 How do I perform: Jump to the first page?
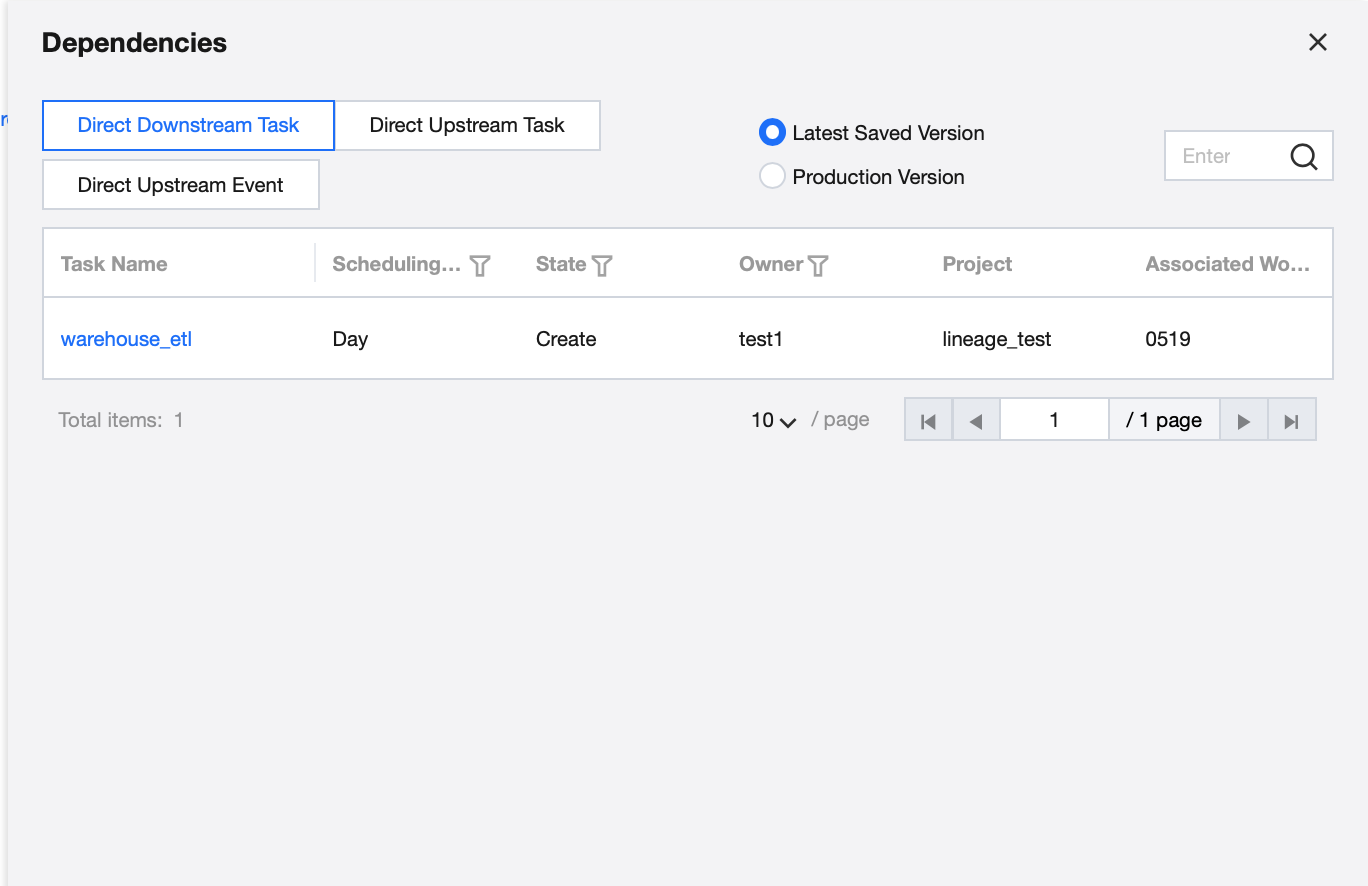point(928,421)
